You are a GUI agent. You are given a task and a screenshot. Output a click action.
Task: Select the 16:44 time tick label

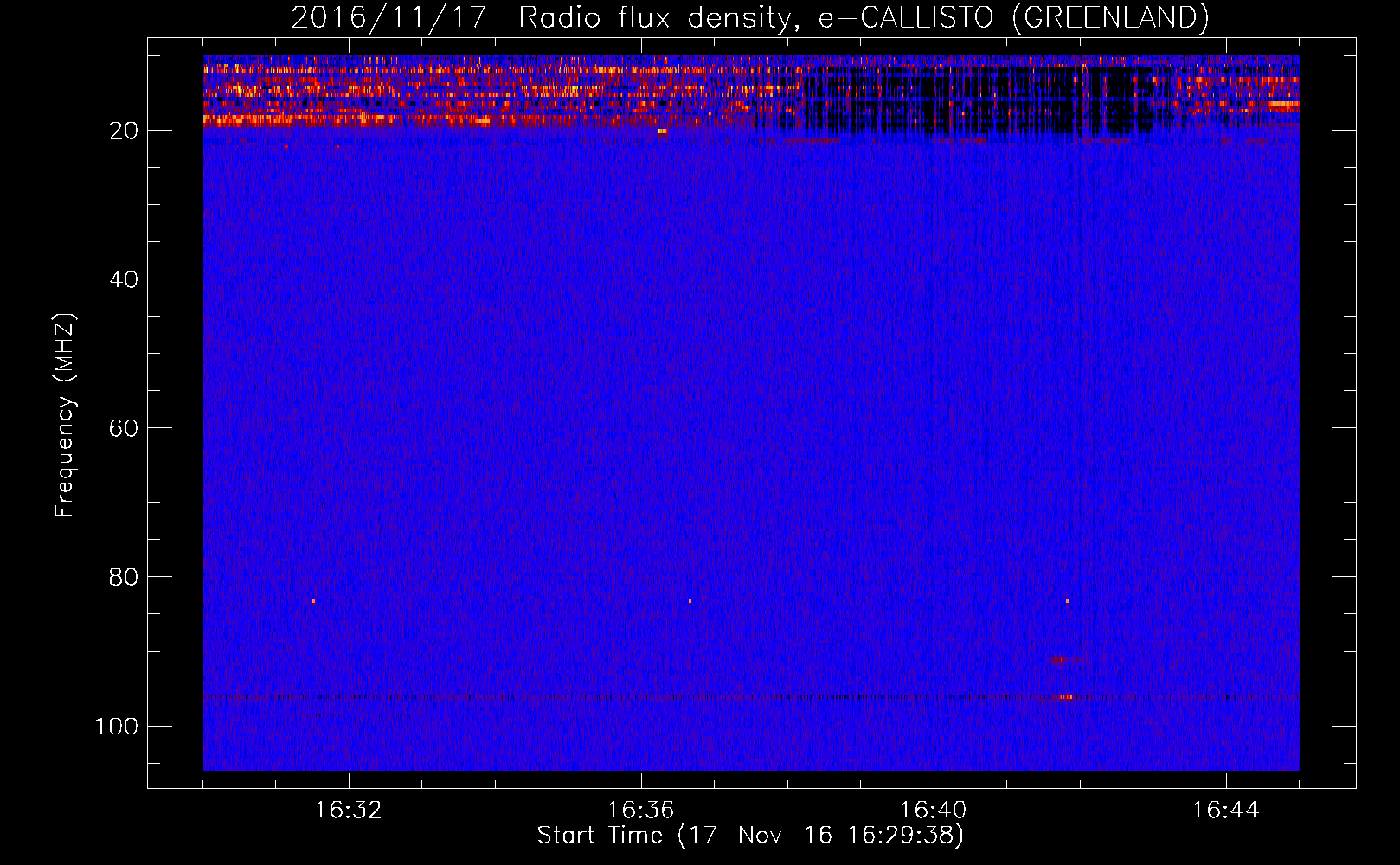(1225, 811)
